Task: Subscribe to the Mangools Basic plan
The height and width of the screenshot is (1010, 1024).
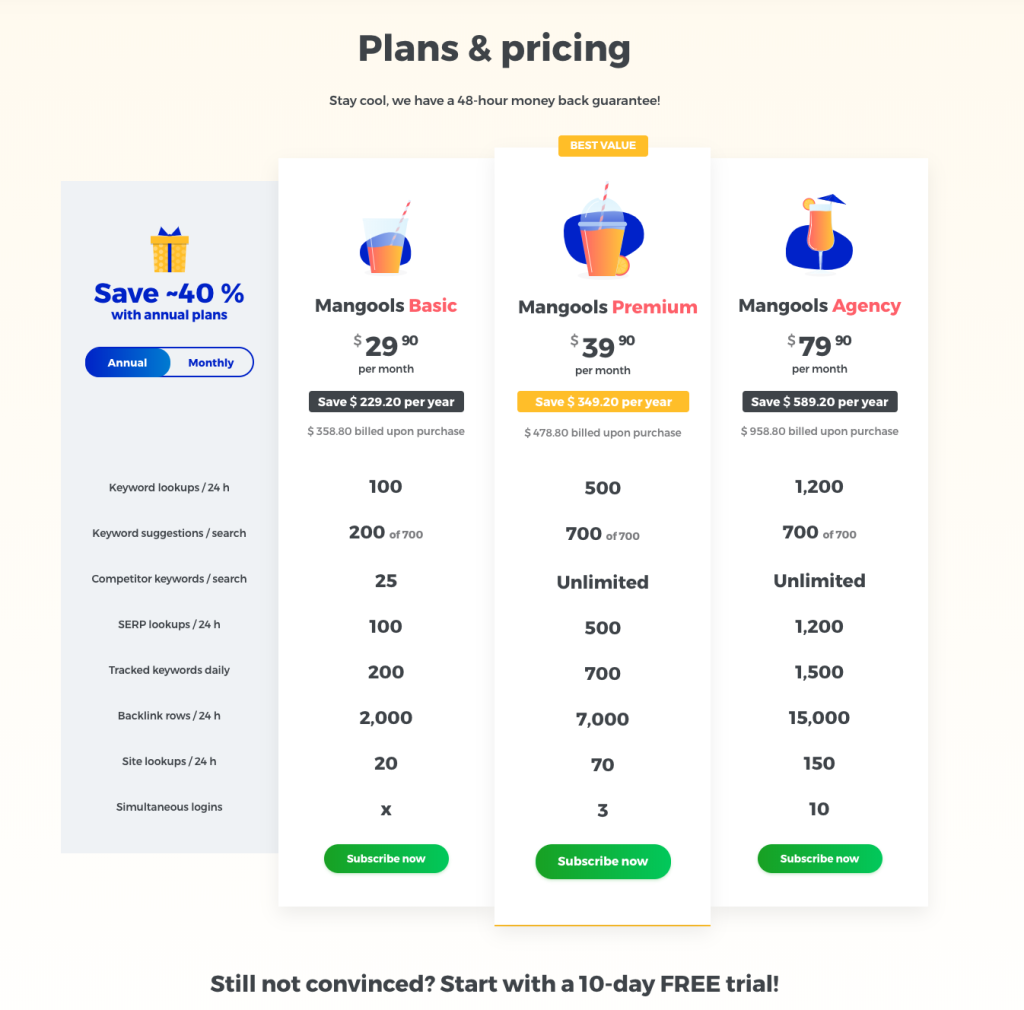Action: click(x=386, y=859)
